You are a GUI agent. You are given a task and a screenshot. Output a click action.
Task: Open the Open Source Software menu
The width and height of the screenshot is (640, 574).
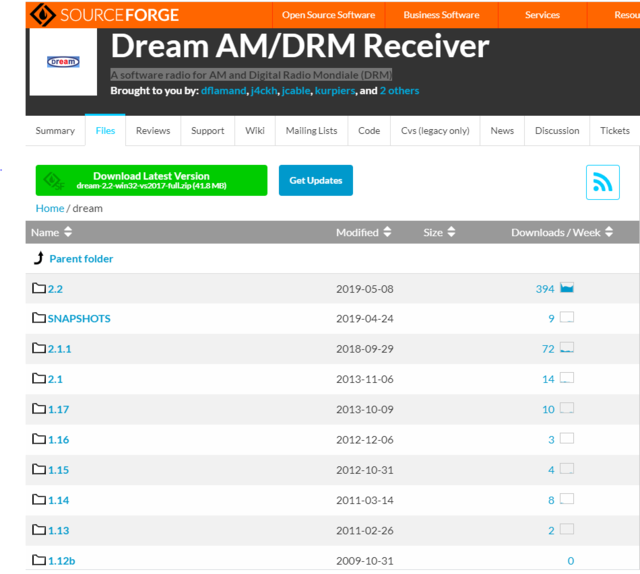pos(329,15)
